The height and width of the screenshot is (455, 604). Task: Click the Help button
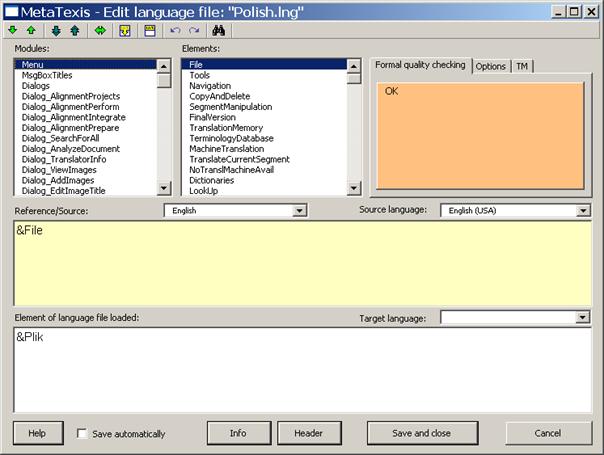click(38, 433)
